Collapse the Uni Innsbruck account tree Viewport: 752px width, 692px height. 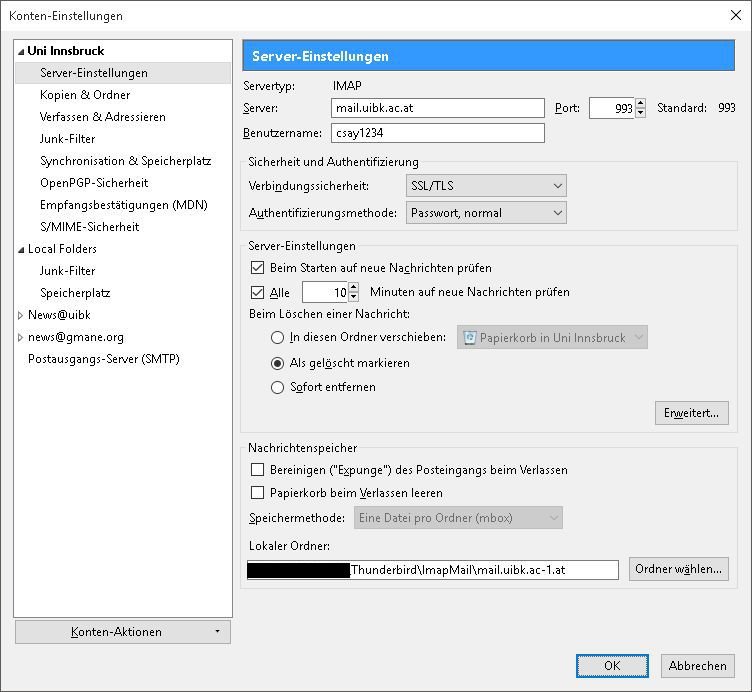click(x=21, y=52)
